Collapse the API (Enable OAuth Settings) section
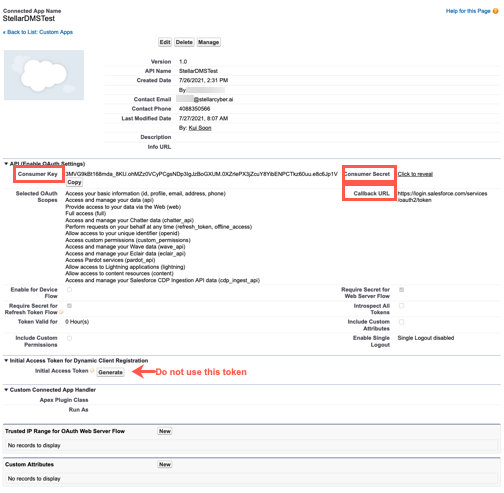The height and width of the screenshot is (493, 504). pyautogui.click(x=6, y=164)
